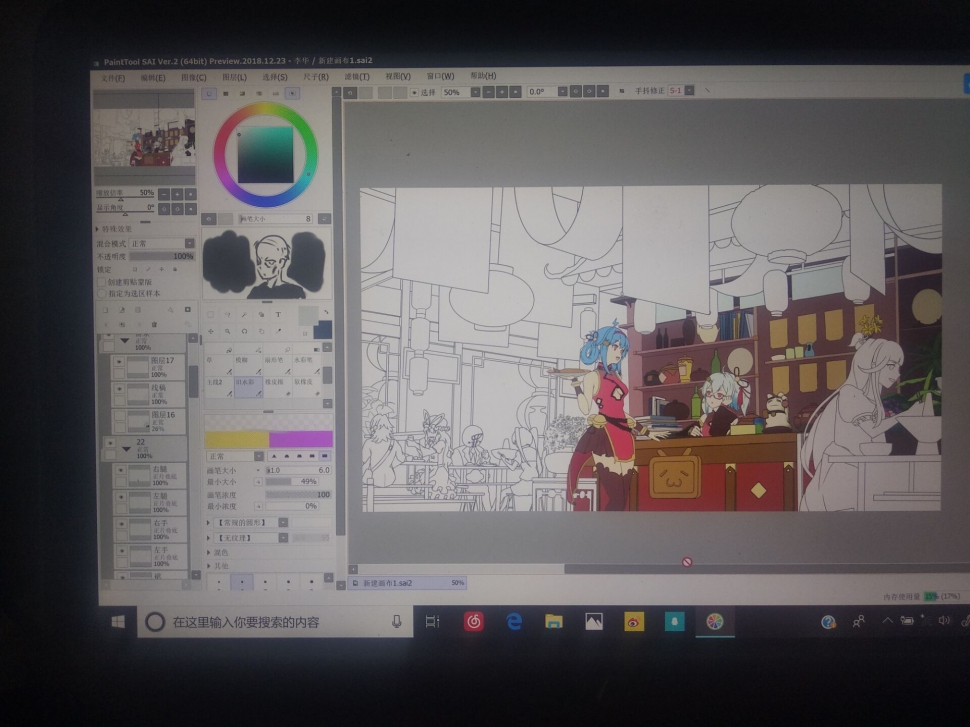The height and width of the screenshot is (727, 970).
Task: Click the 最小大小 49% slider
Action: click(291, 481)
